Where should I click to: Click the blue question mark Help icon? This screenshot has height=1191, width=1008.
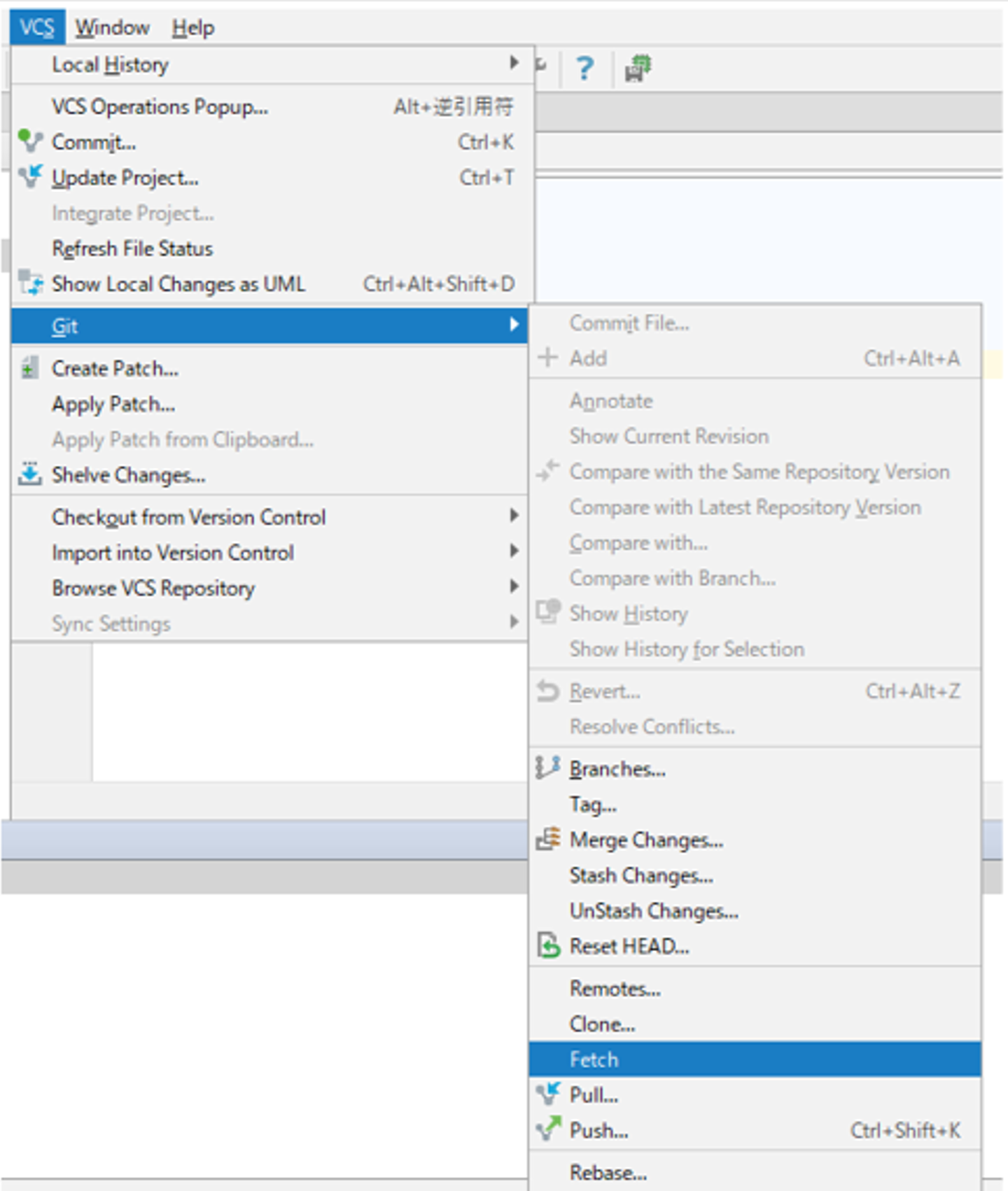pos(584,68)
